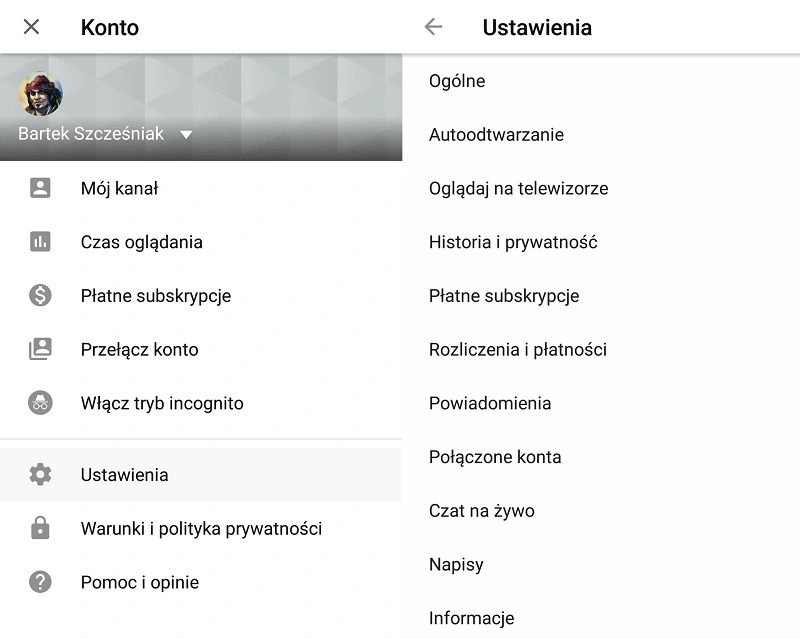Click Powiadomienia to manage notifications
This screenshot has width=800, height=639.
490,403
